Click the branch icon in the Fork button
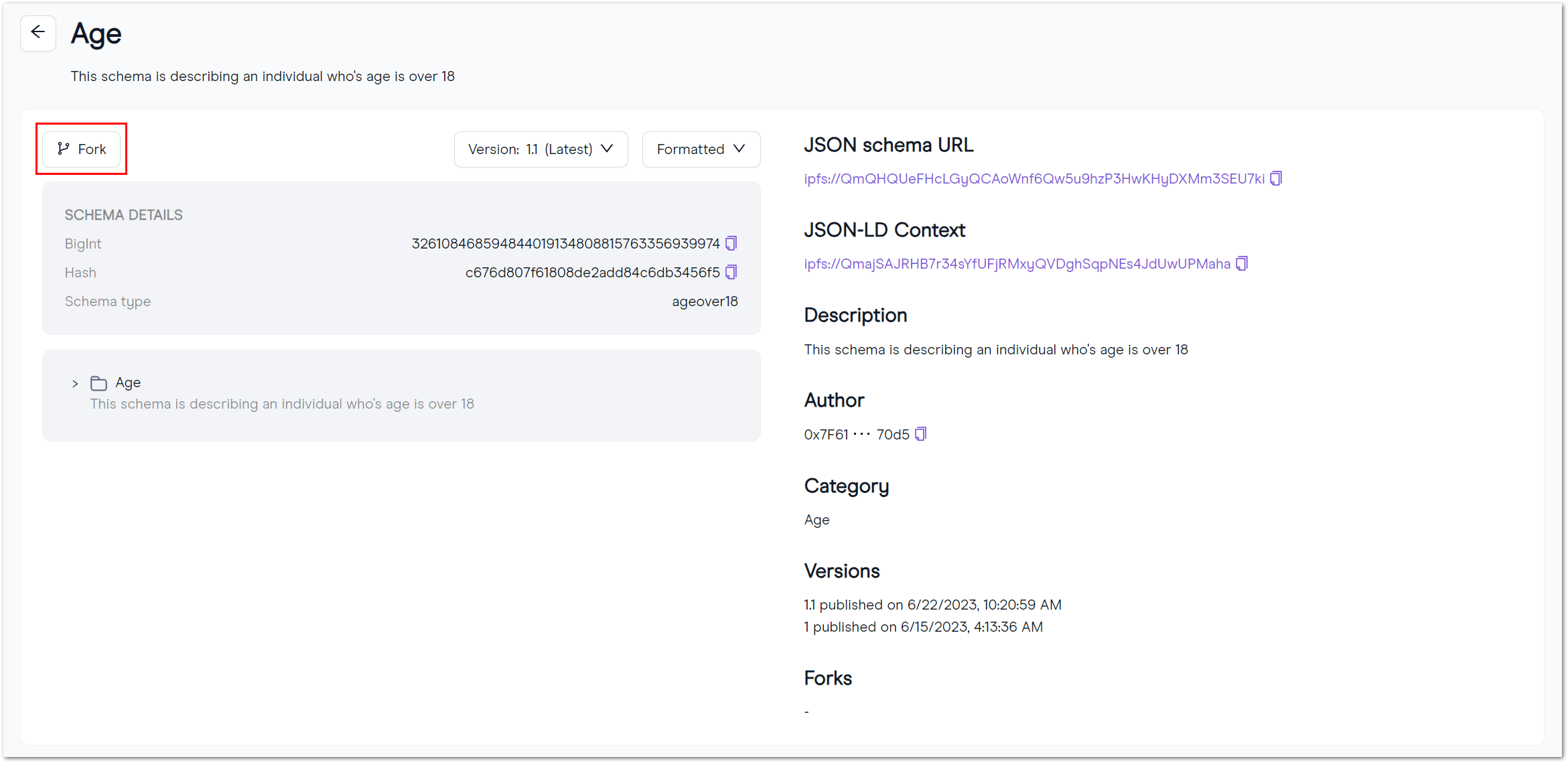Image resolution: width=1568 pixels, height=763 pixels. (64, 149)
